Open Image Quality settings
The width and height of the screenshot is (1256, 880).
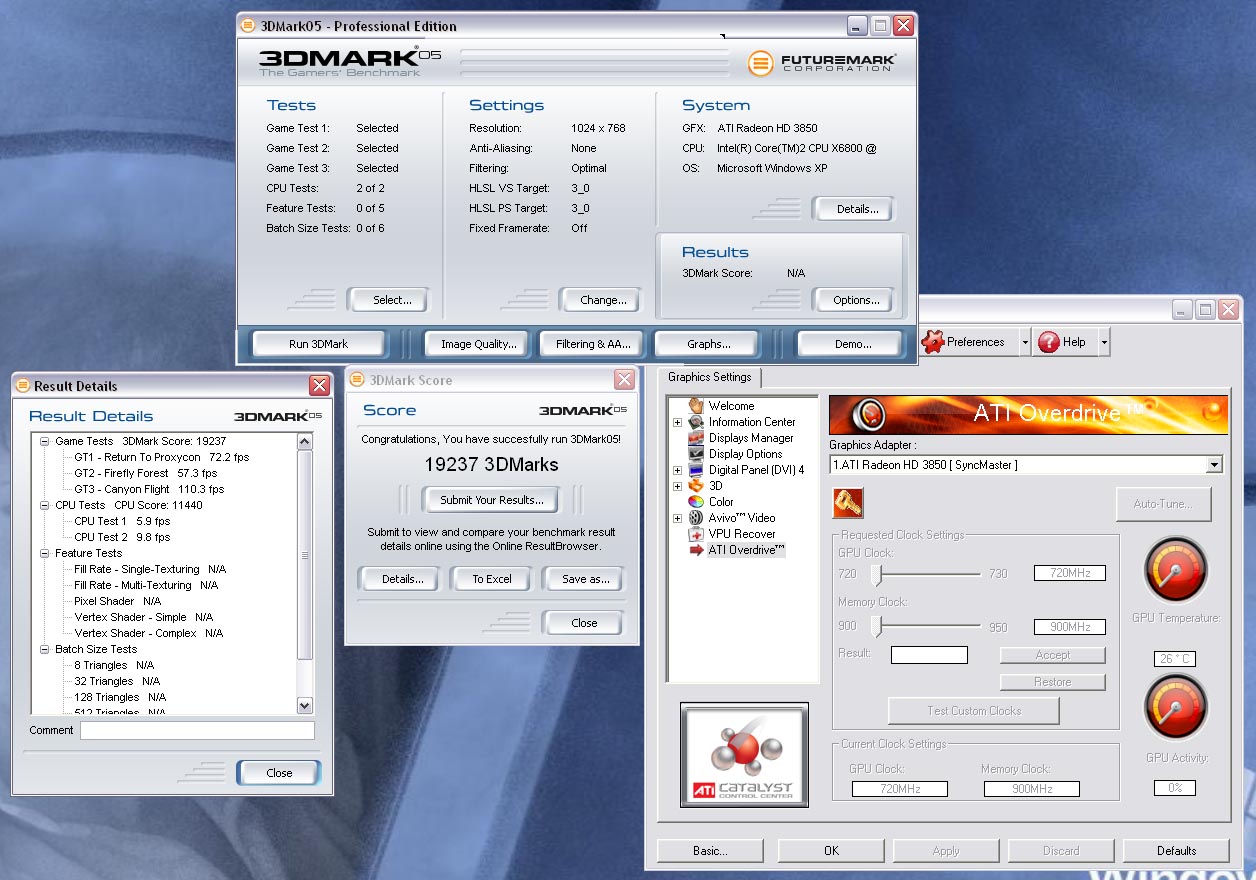click(479, 344)
